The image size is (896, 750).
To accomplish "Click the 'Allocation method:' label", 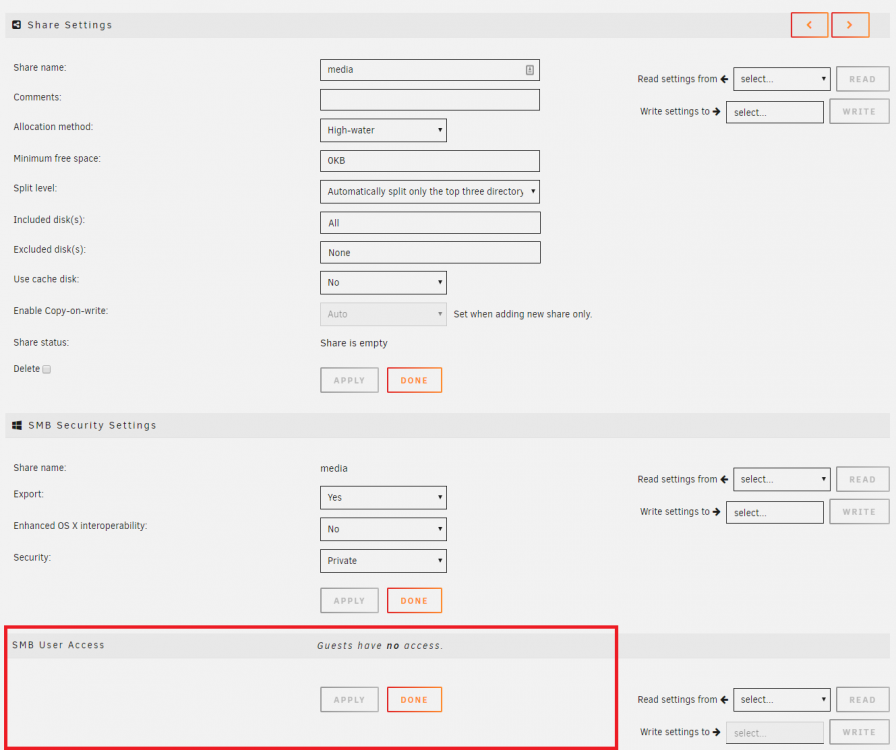I will pyautogui.click(x=53, y=127).
